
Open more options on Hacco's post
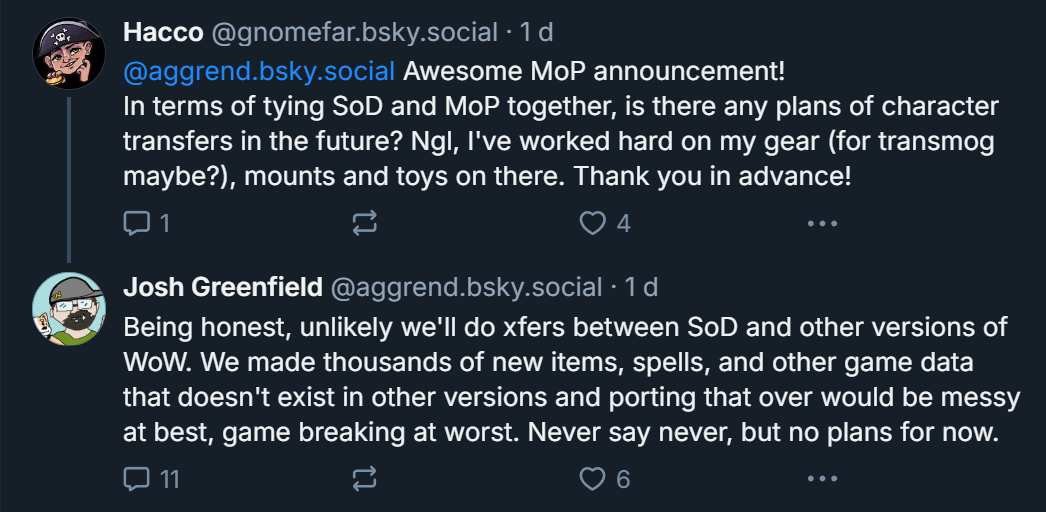click(x=822, y=223)
